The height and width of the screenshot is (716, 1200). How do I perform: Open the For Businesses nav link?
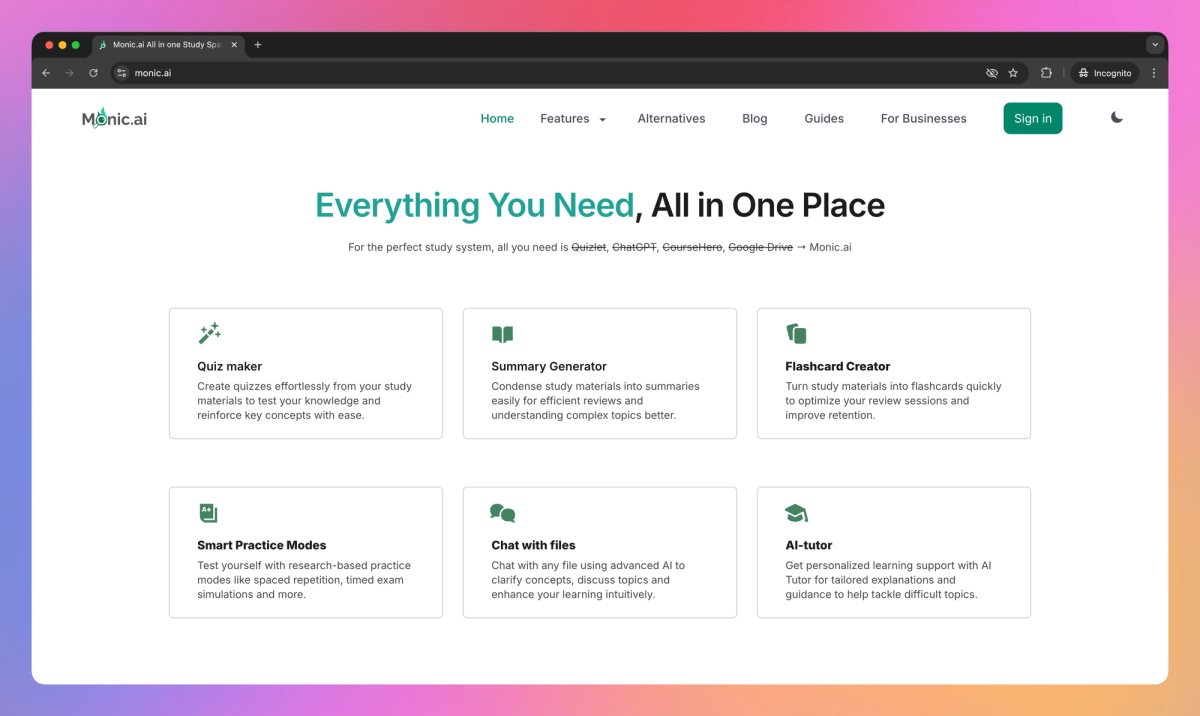click(x=923, y=118)
